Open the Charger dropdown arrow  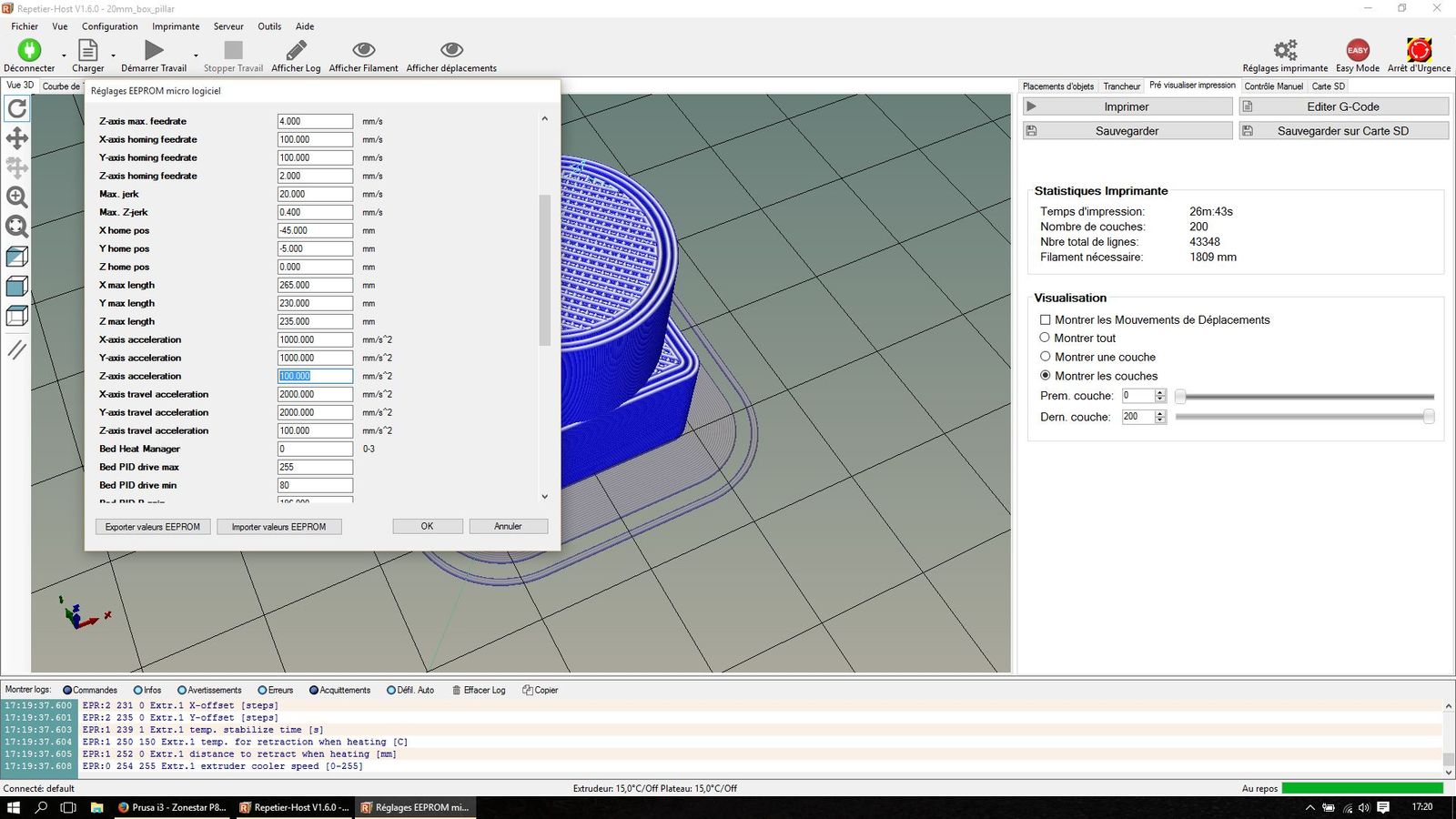point(113,56)
